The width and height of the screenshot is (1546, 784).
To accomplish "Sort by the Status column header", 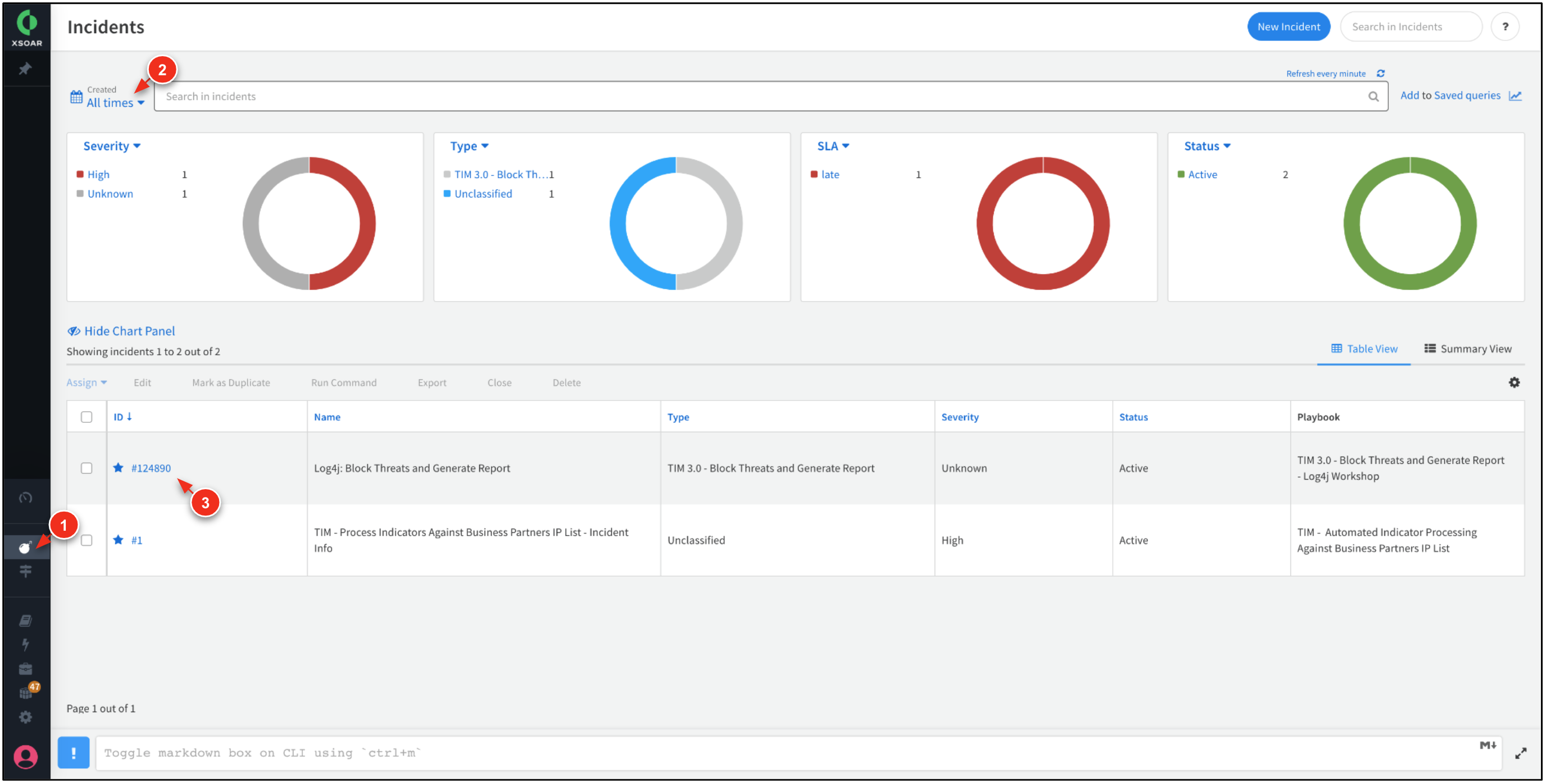I will pos(1133,417).
